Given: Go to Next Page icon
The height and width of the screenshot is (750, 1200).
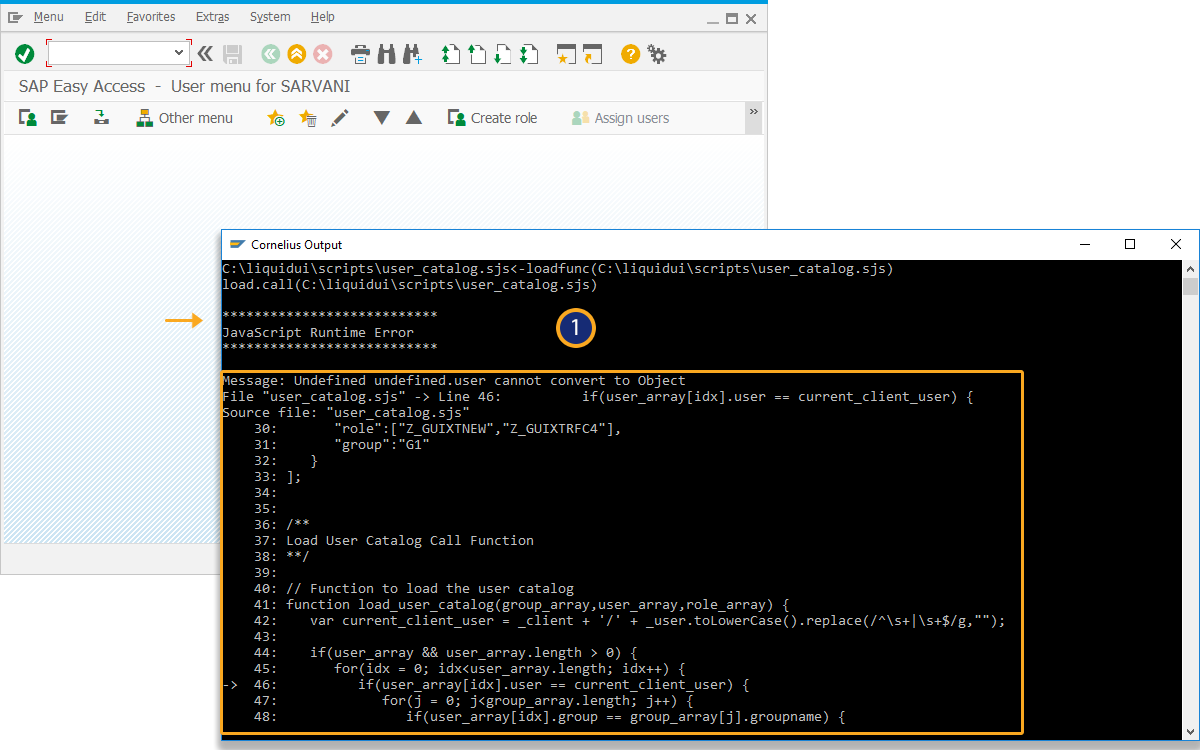Looking at the screenshot, I should coord(503,54).
